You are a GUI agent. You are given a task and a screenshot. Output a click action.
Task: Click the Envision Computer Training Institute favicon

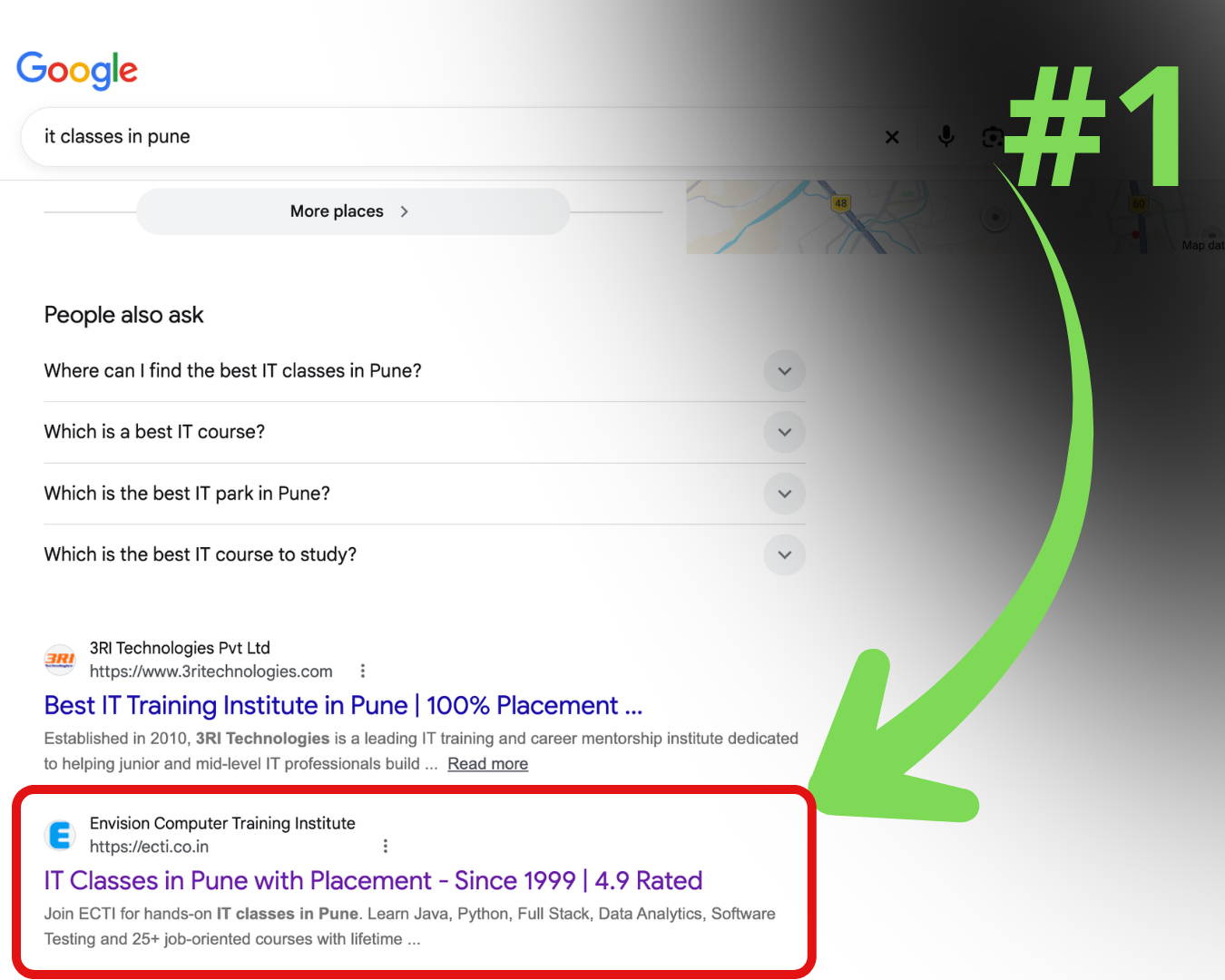(60, 835)
